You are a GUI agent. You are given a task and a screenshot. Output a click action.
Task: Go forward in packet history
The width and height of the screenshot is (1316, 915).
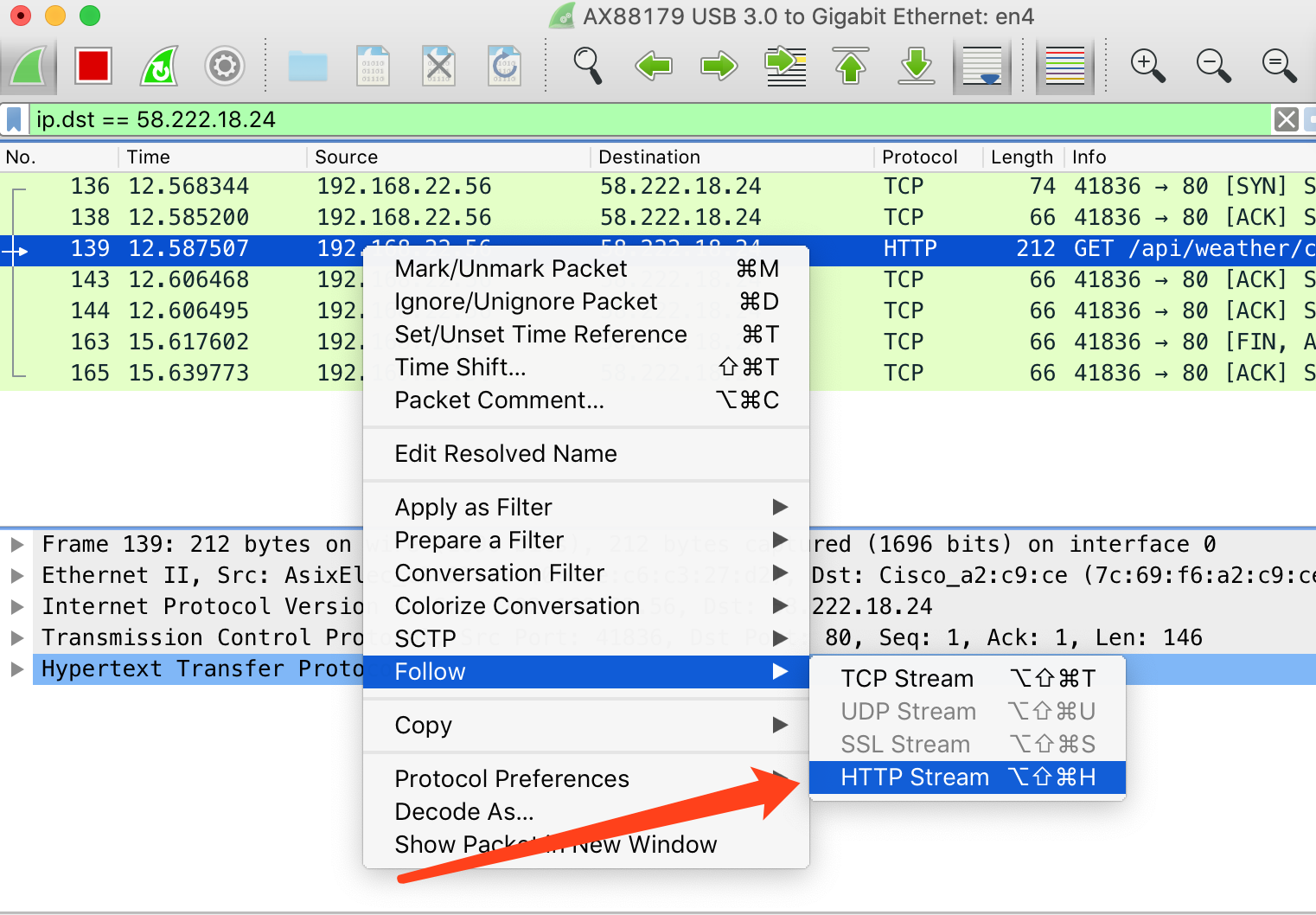719,66
